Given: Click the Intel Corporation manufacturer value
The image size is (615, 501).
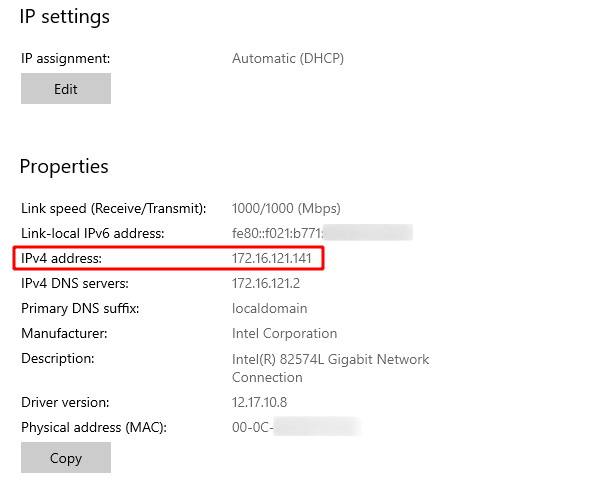Looking at the screenshot, I should point(284,334).
